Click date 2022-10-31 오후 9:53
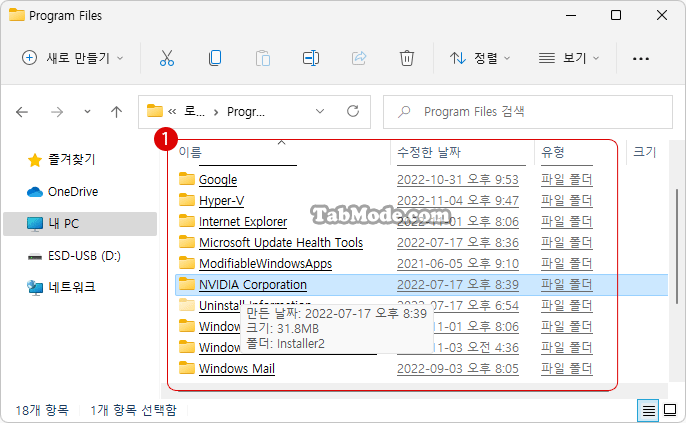 [x=458, y=179]
